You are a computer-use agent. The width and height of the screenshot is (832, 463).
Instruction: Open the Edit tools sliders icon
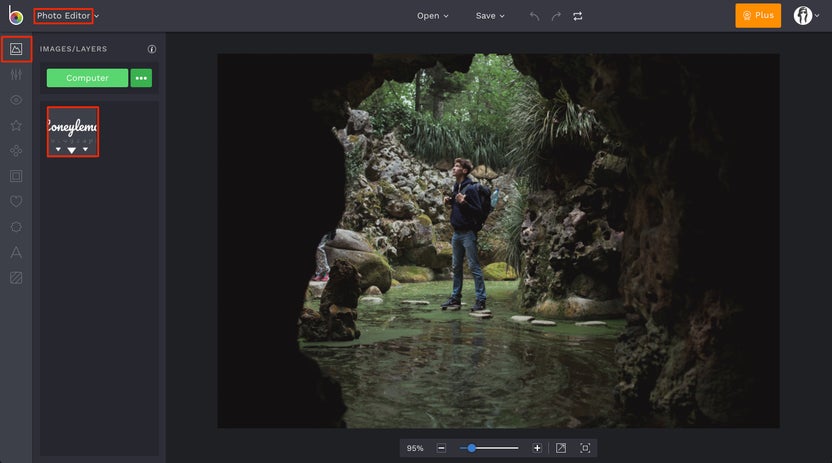coord(16,74)
